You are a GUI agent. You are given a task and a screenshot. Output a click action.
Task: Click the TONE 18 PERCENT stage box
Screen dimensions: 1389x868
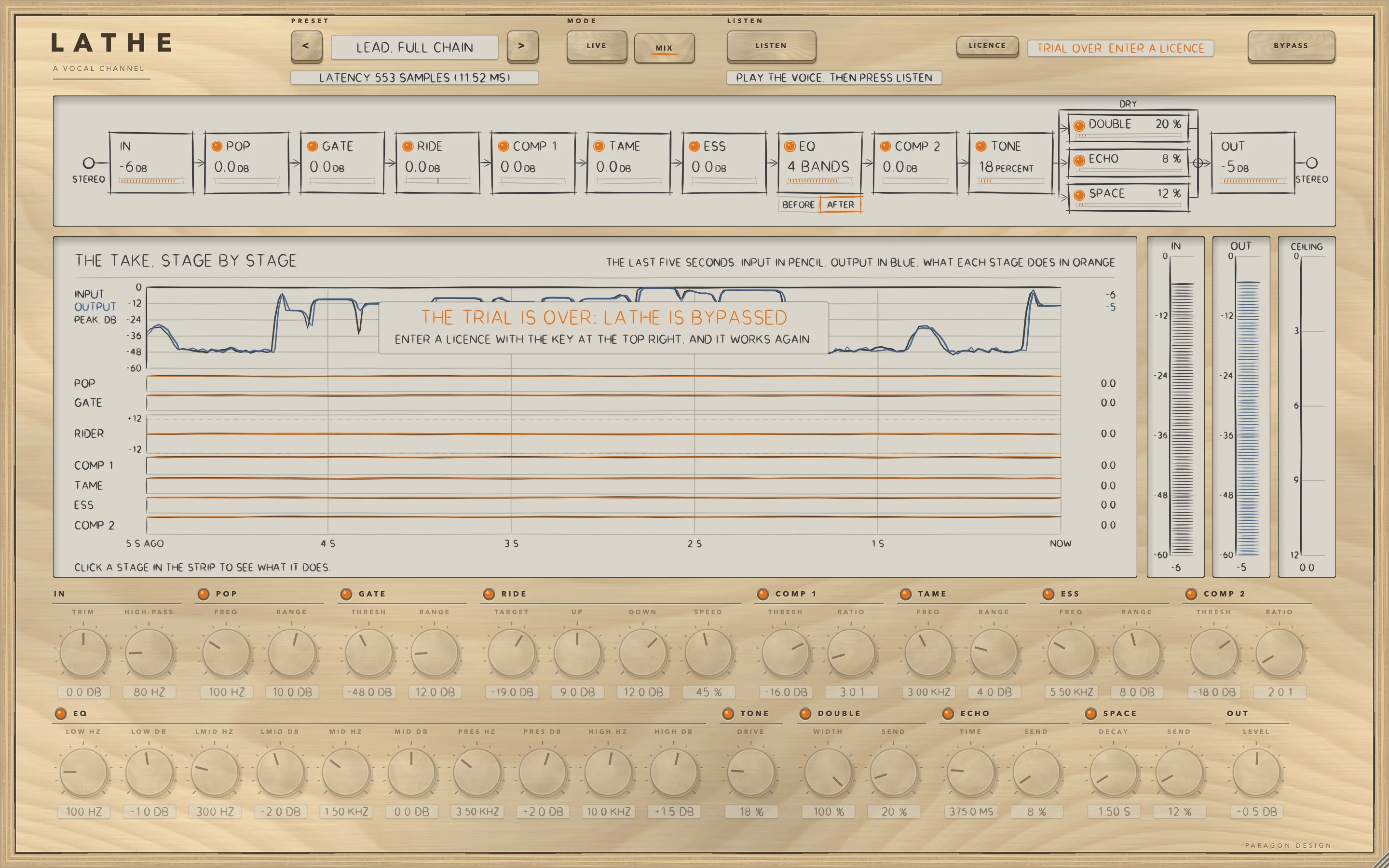pyautogui.click(x=1011, y=163)
